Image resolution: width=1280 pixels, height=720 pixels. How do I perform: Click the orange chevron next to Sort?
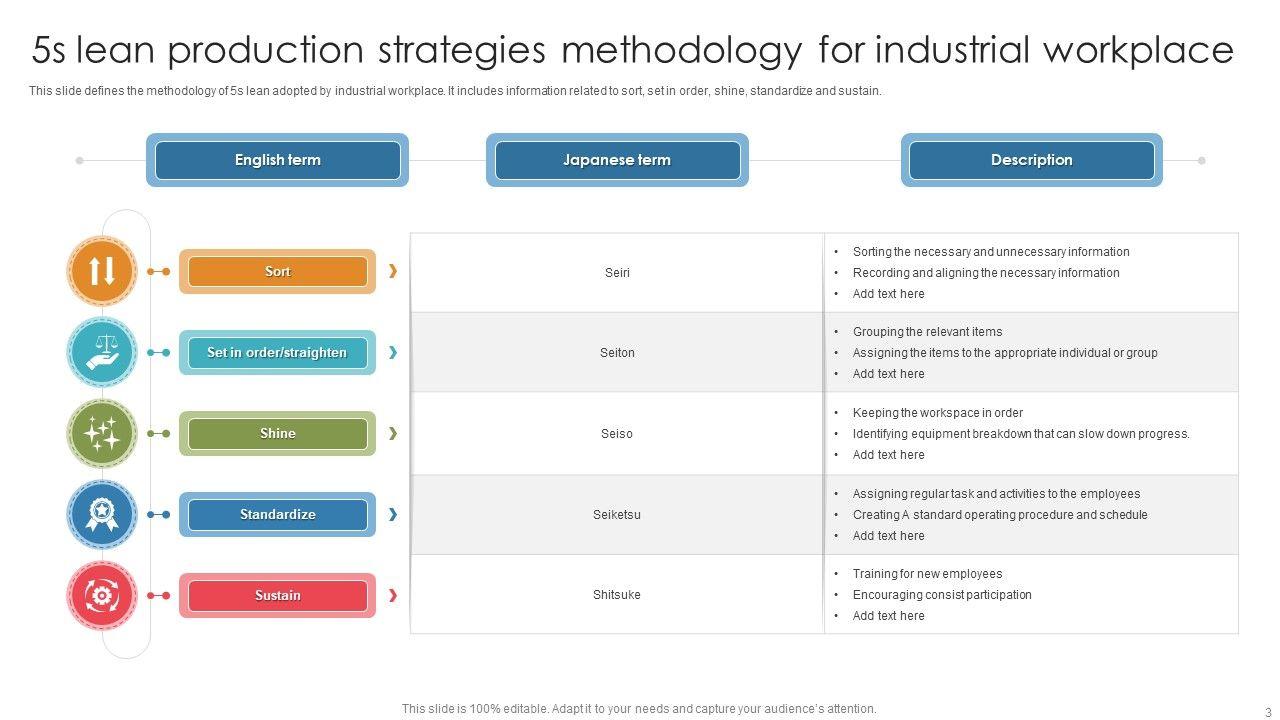pyautogui.click(x=393, y=271)
